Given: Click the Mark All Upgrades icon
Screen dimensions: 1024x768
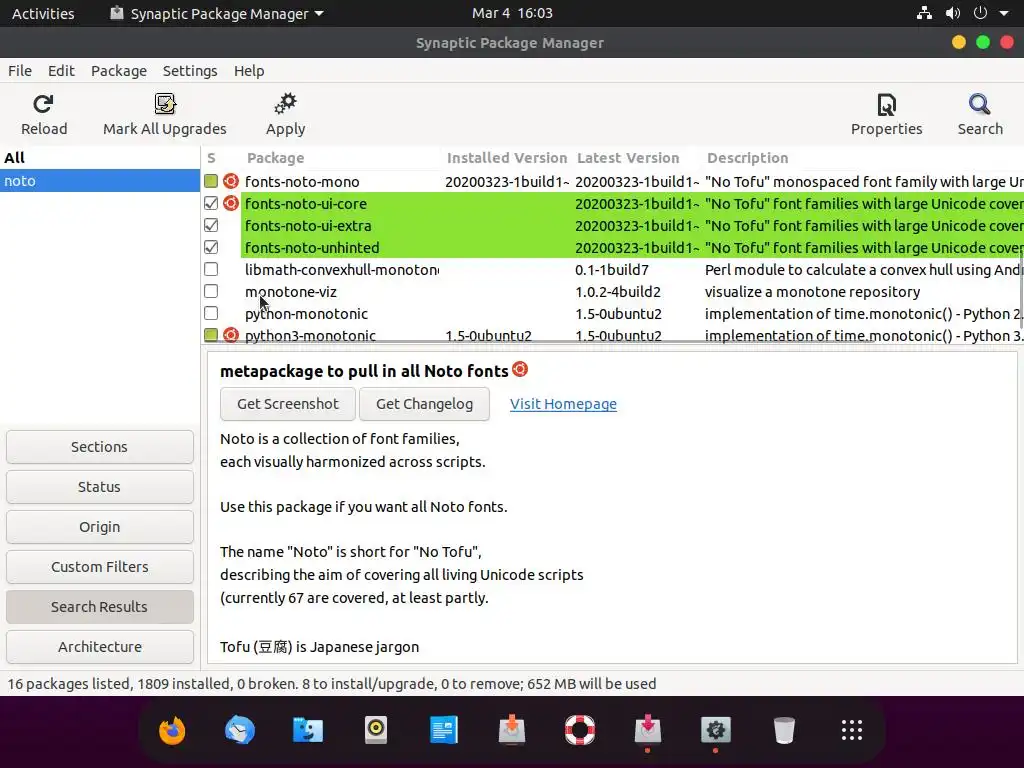Looking at the screenshot, I should pos(165,104).
